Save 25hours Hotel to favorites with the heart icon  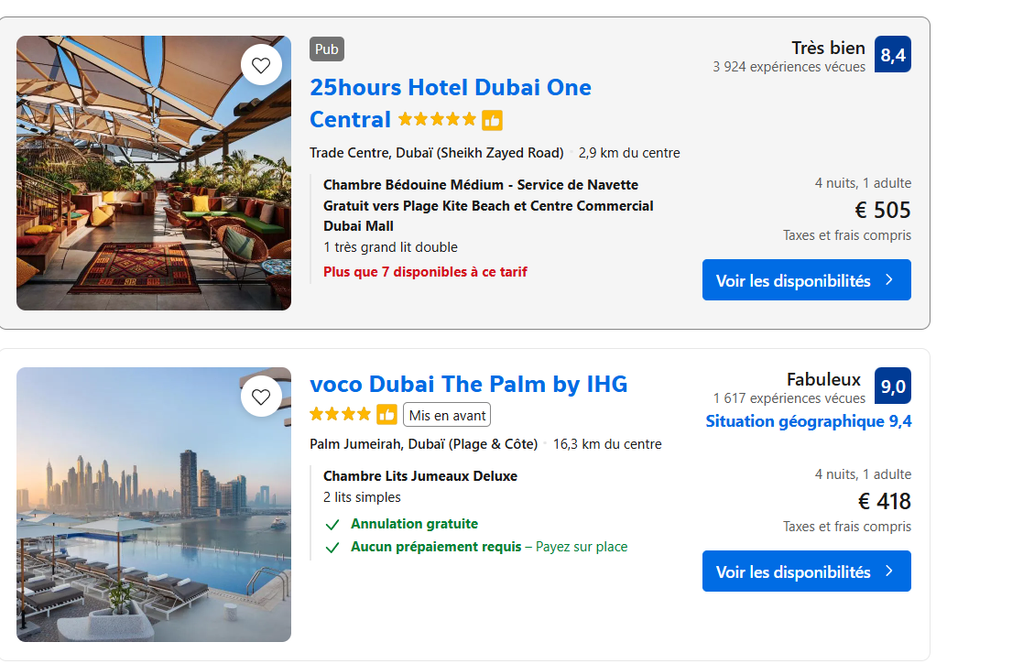pyautogui.click(x=261, y=65)
